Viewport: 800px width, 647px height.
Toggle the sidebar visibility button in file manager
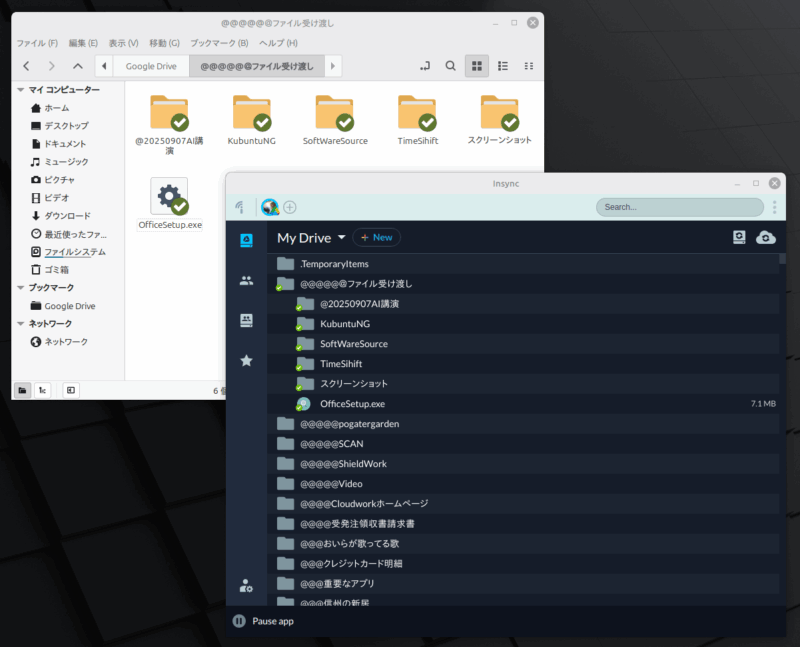[x=70, y=390]
